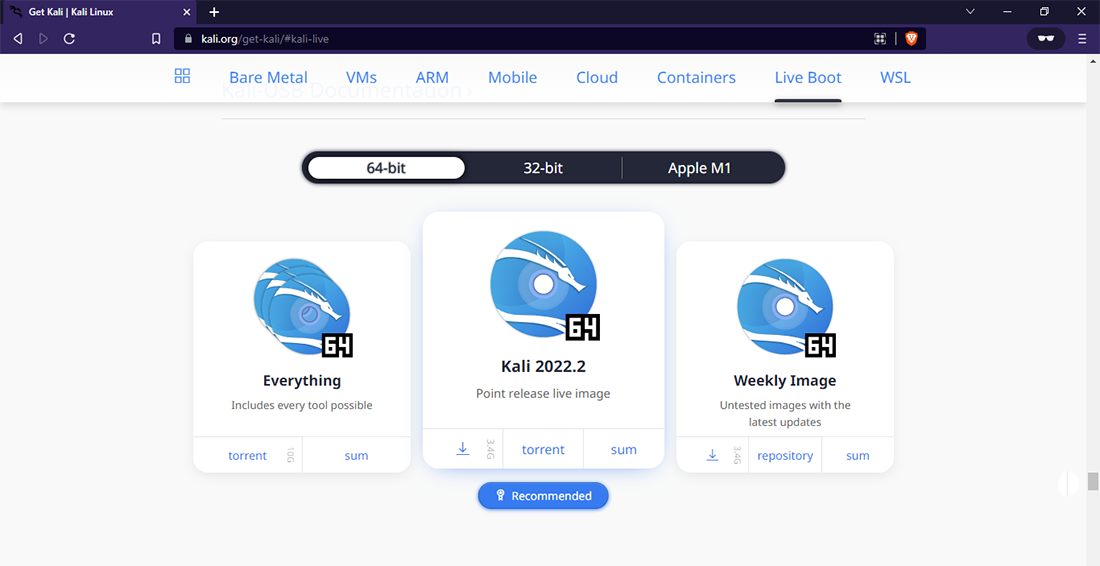Open the Everything sum link
This screenshot has width=1100, height=566.
coord(356,455)
